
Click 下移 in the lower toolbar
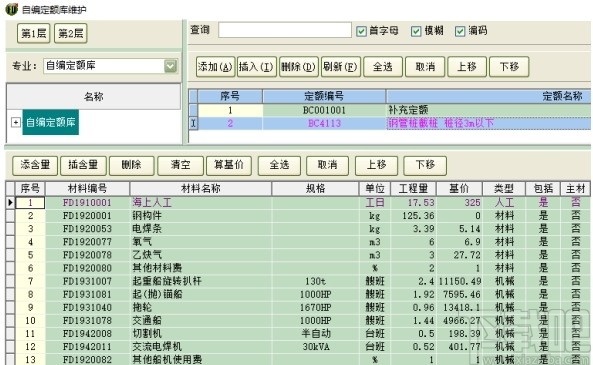425,166
